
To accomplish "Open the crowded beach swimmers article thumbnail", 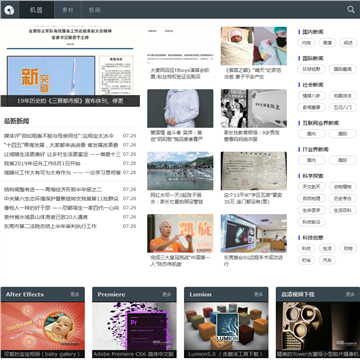I will coord(180,171).
